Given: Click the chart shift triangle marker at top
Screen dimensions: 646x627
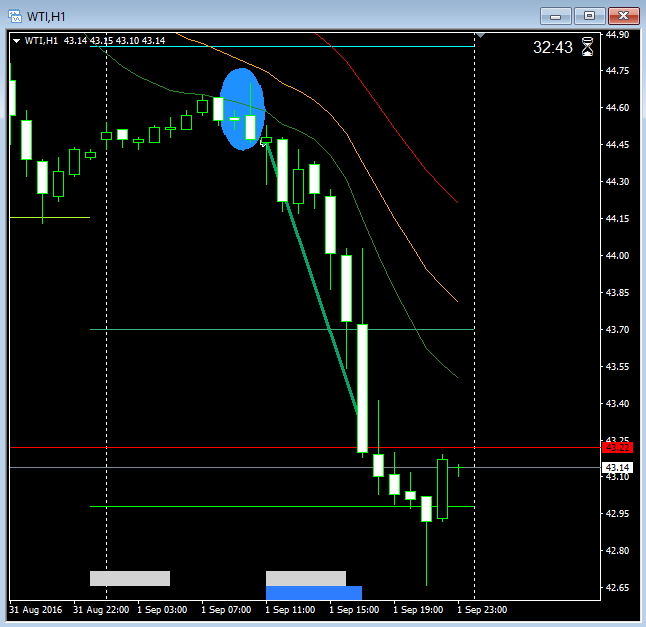Looking at the screenshot, I should coord(480,36).
